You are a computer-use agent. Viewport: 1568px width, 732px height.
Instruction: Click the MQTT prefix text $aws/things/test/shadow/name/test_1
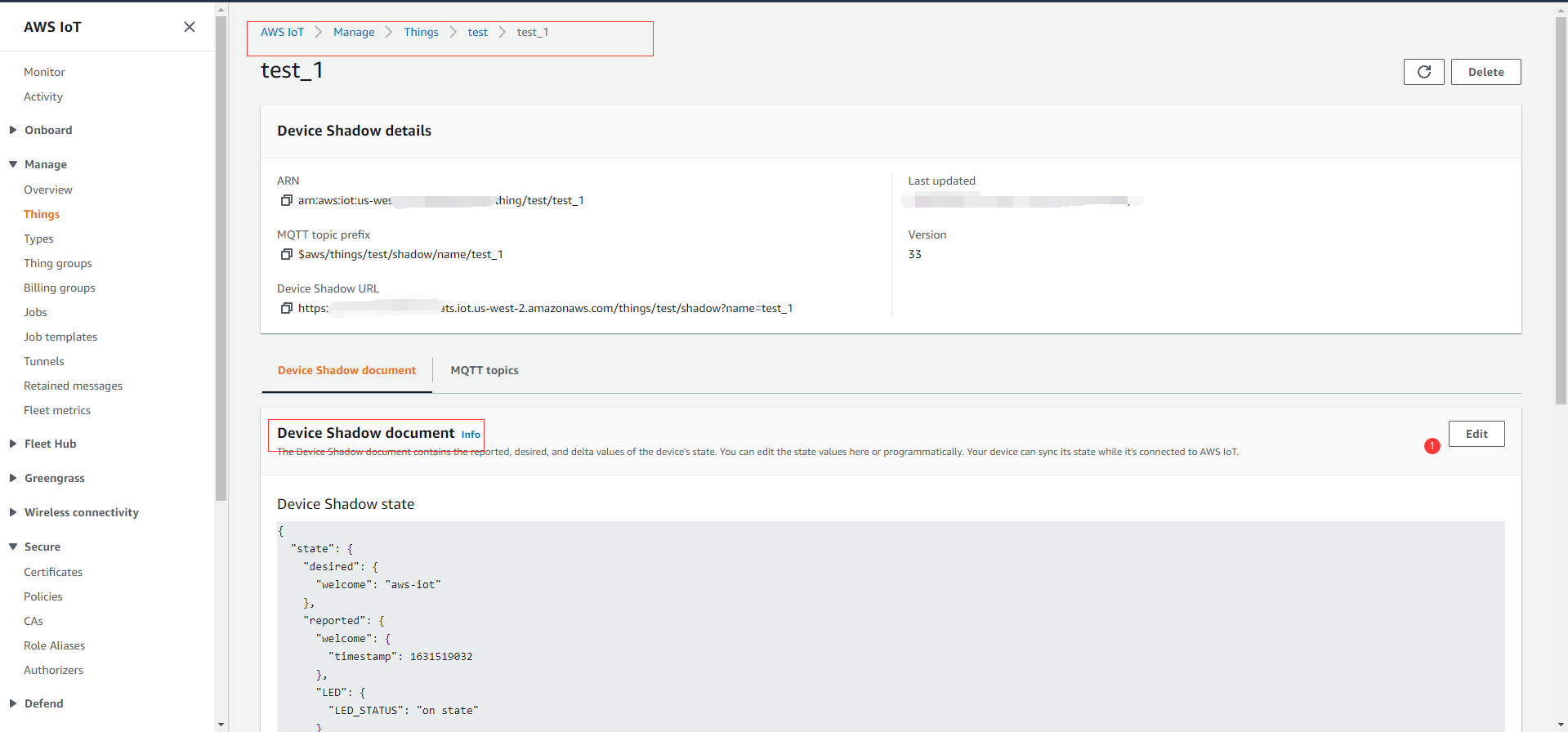pyautogui.click(x=400, y=254)
